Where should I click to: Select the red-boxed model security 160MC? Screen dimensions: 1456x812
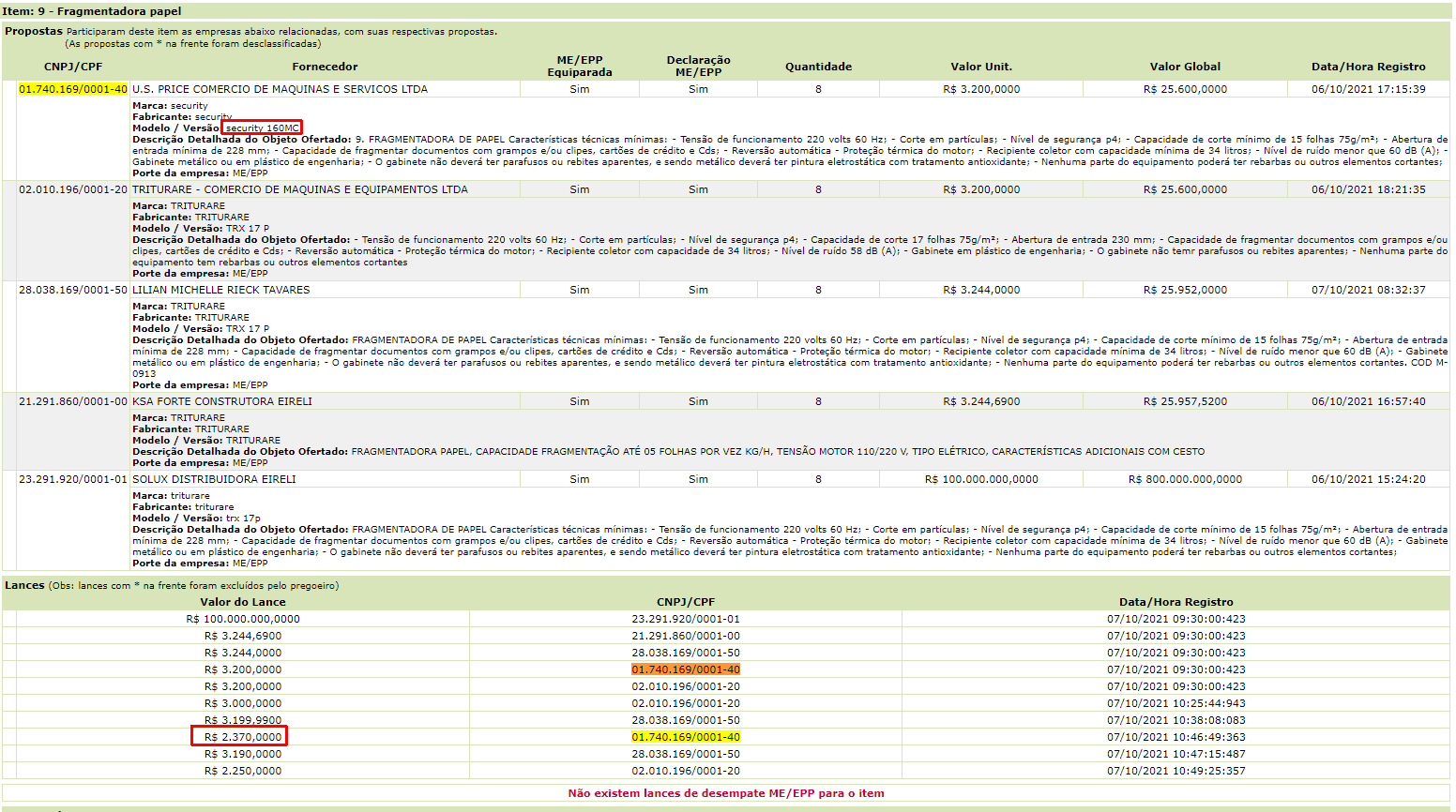262,128
